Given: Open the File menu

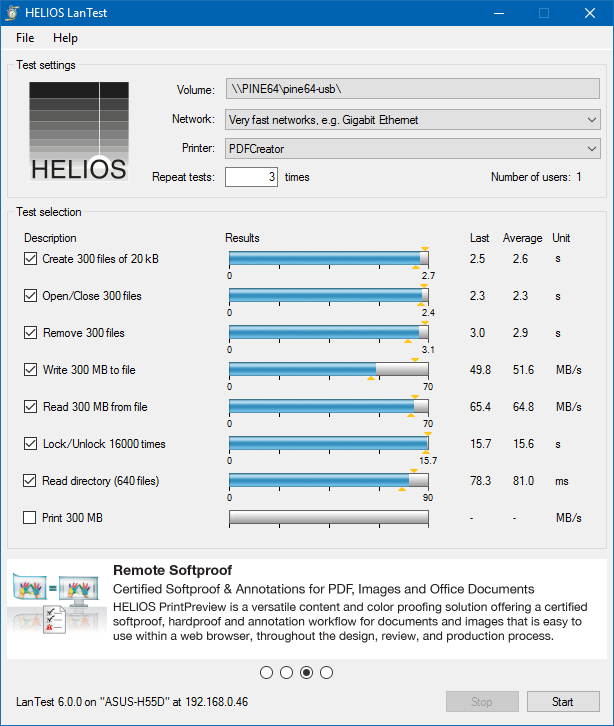Looking at the screenshot, I should (x=25, y=38).
